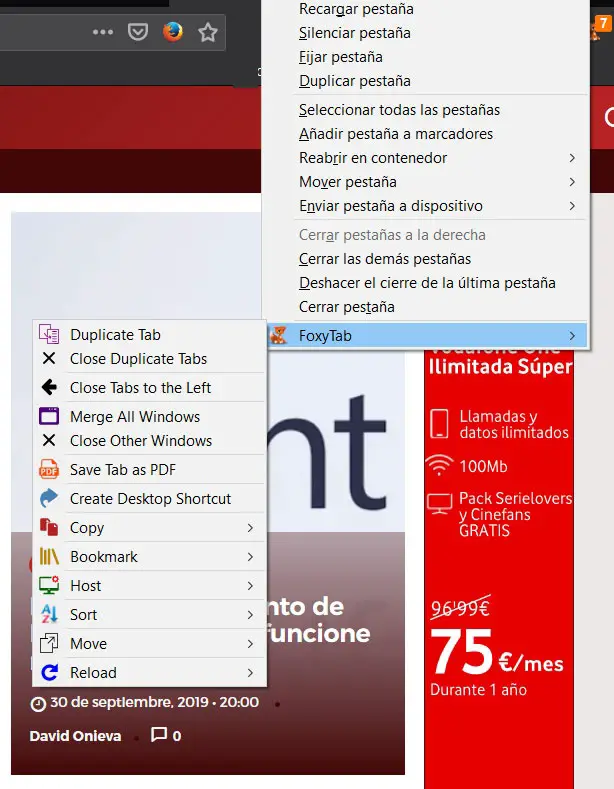The height and width of the screenshot is (789, 614).
Task: Expand the Mover pestaña submenu arrow
Action: pyautogui.click(x=572, y=182)
